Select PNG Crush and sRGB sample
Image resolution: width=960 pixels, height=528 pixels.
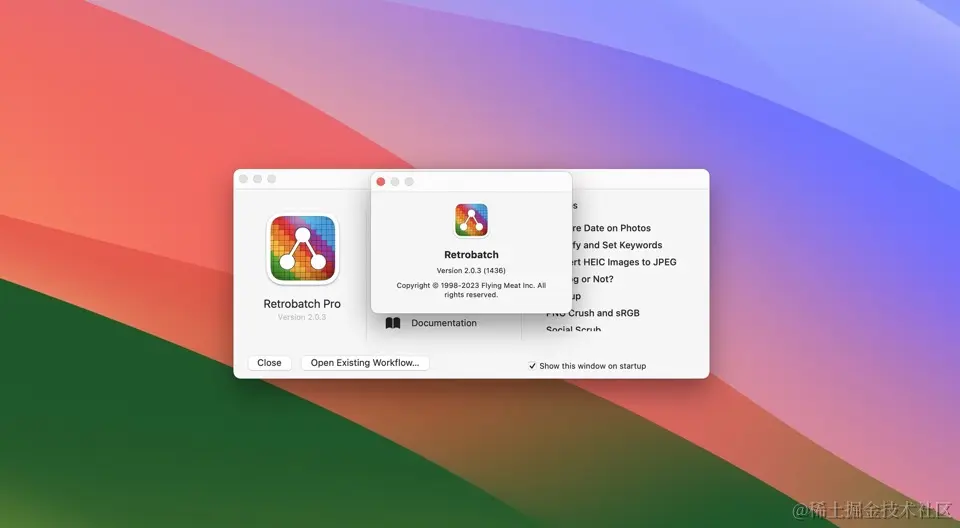[593, 313]
